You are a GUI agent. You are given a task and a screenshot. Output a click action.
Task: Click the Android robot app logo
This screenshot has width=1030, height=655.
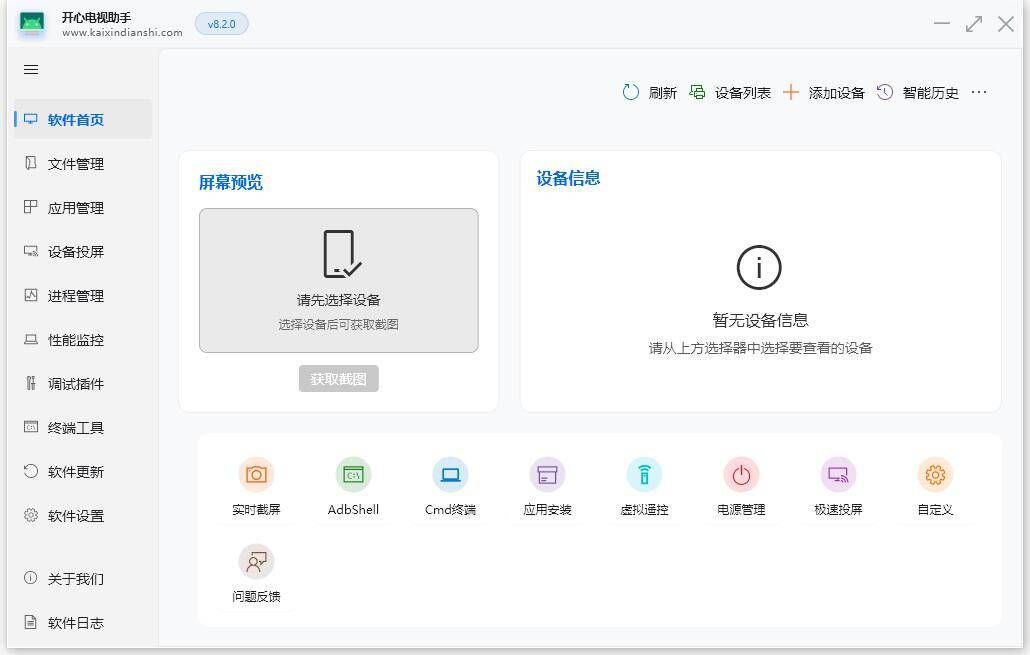pyautogui.click(x=32, y=24)
